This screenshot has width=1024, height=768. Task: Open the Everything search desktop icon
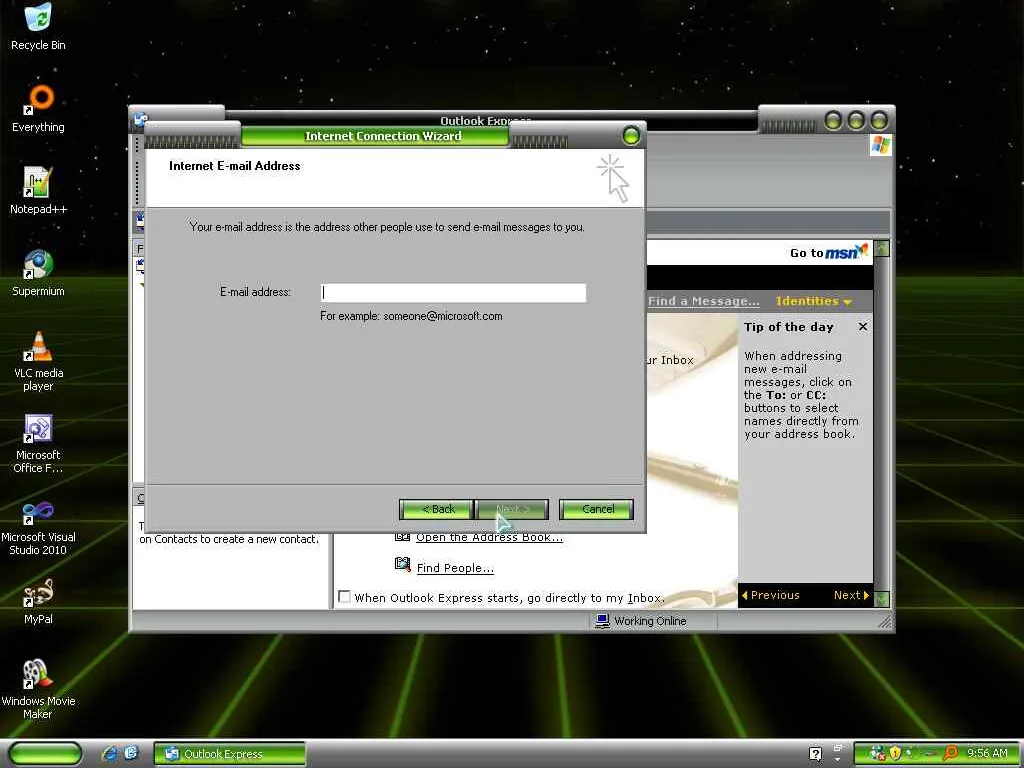[x=38, y=108]
